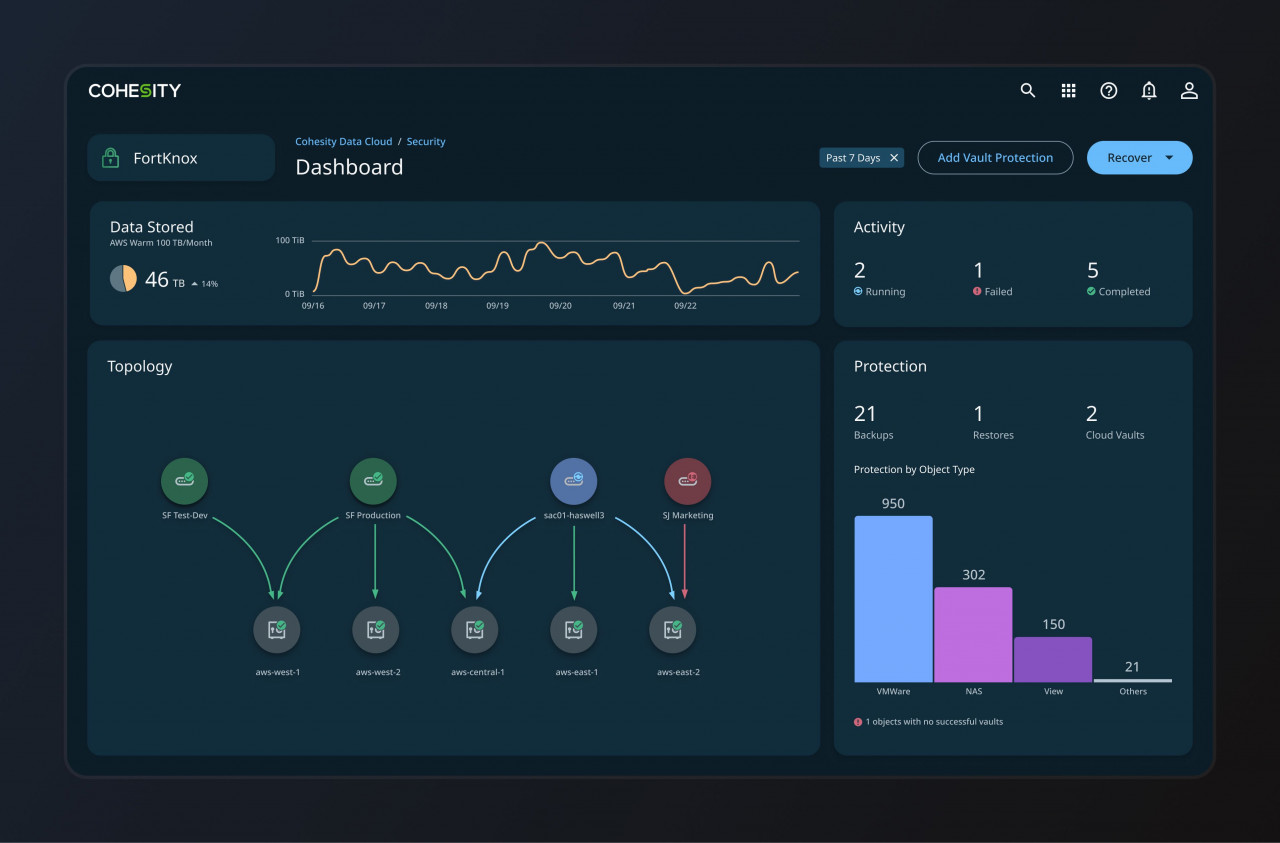Click the Data Stored pie chart icon
Screen dimensions: 1280x843
123,278
